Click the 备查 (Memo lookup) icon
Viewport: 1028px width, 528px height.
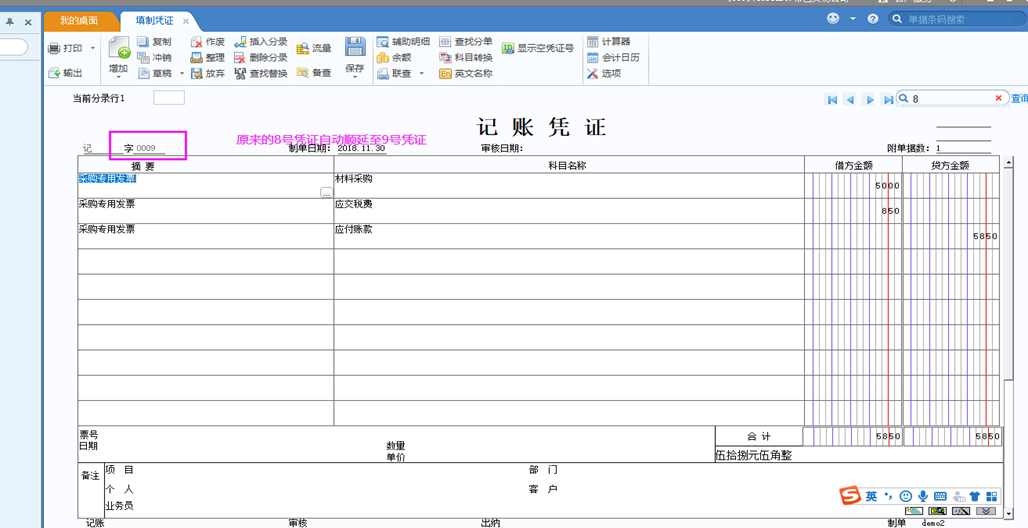click(x=303, y=73)
